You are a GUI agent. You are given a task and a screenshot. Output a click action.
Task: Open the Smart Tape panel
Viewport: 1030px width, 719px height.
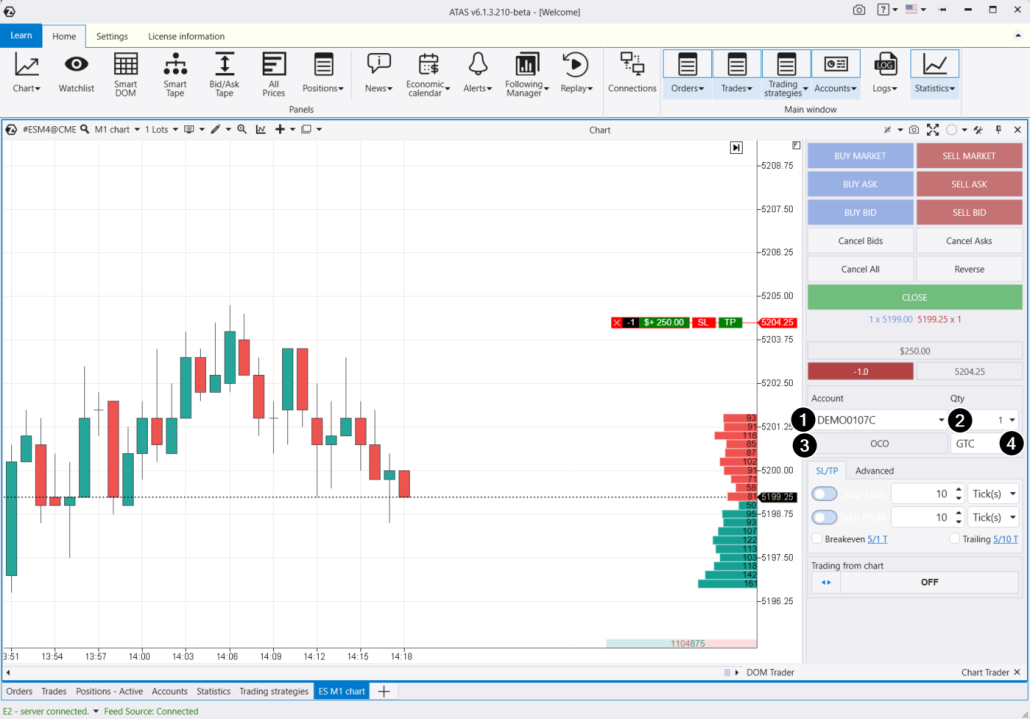point(175,73)
